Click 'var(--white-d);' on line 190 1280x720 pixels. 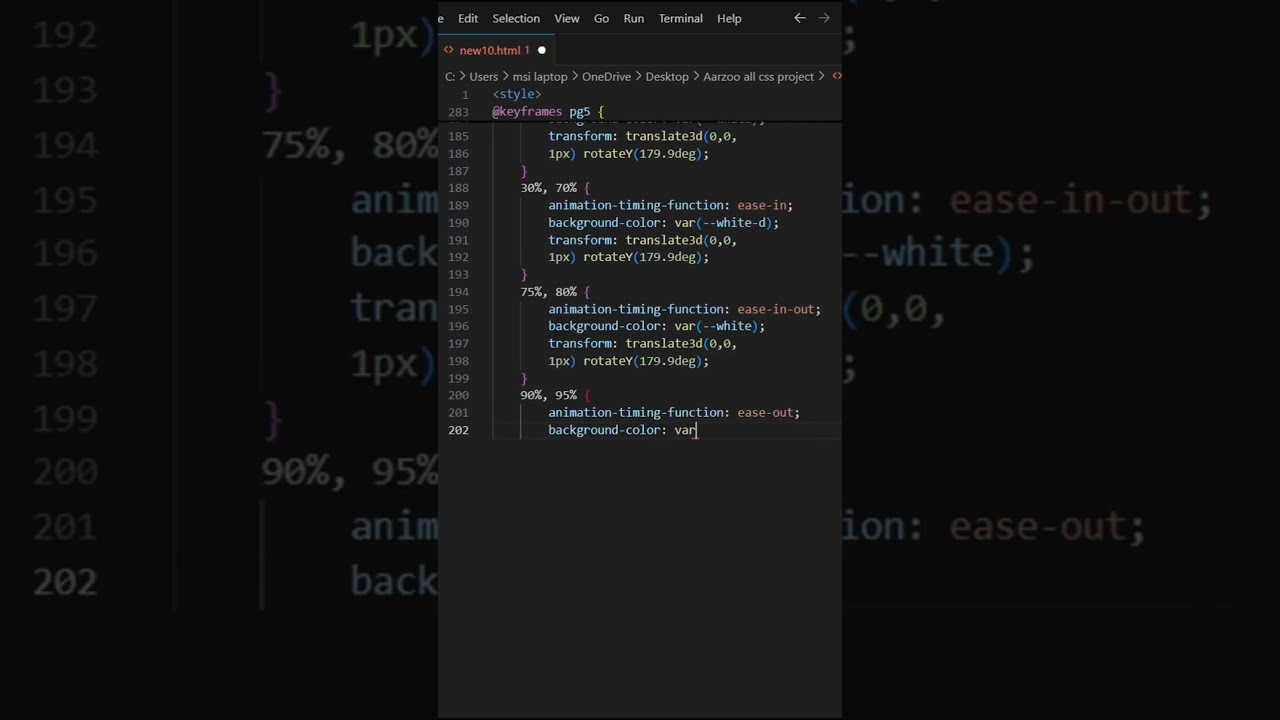(x=726, y=223)
